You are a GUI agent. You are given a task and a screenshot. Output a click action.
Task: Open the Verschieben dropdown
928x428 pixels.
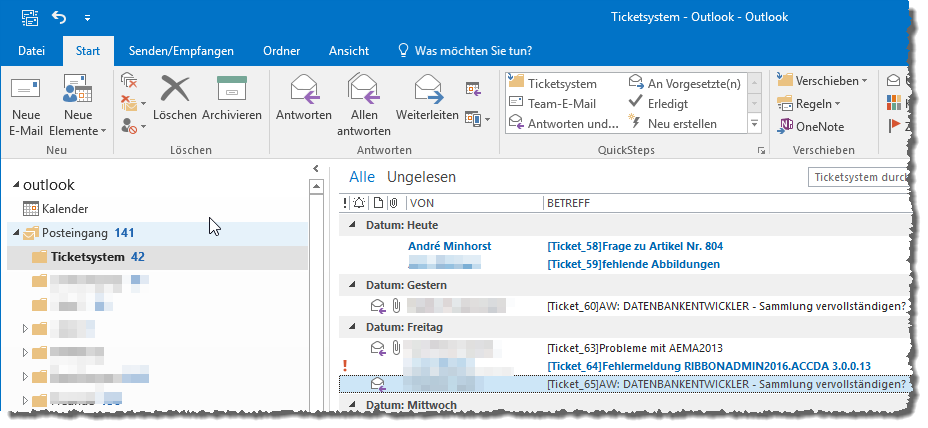(822, 81)
